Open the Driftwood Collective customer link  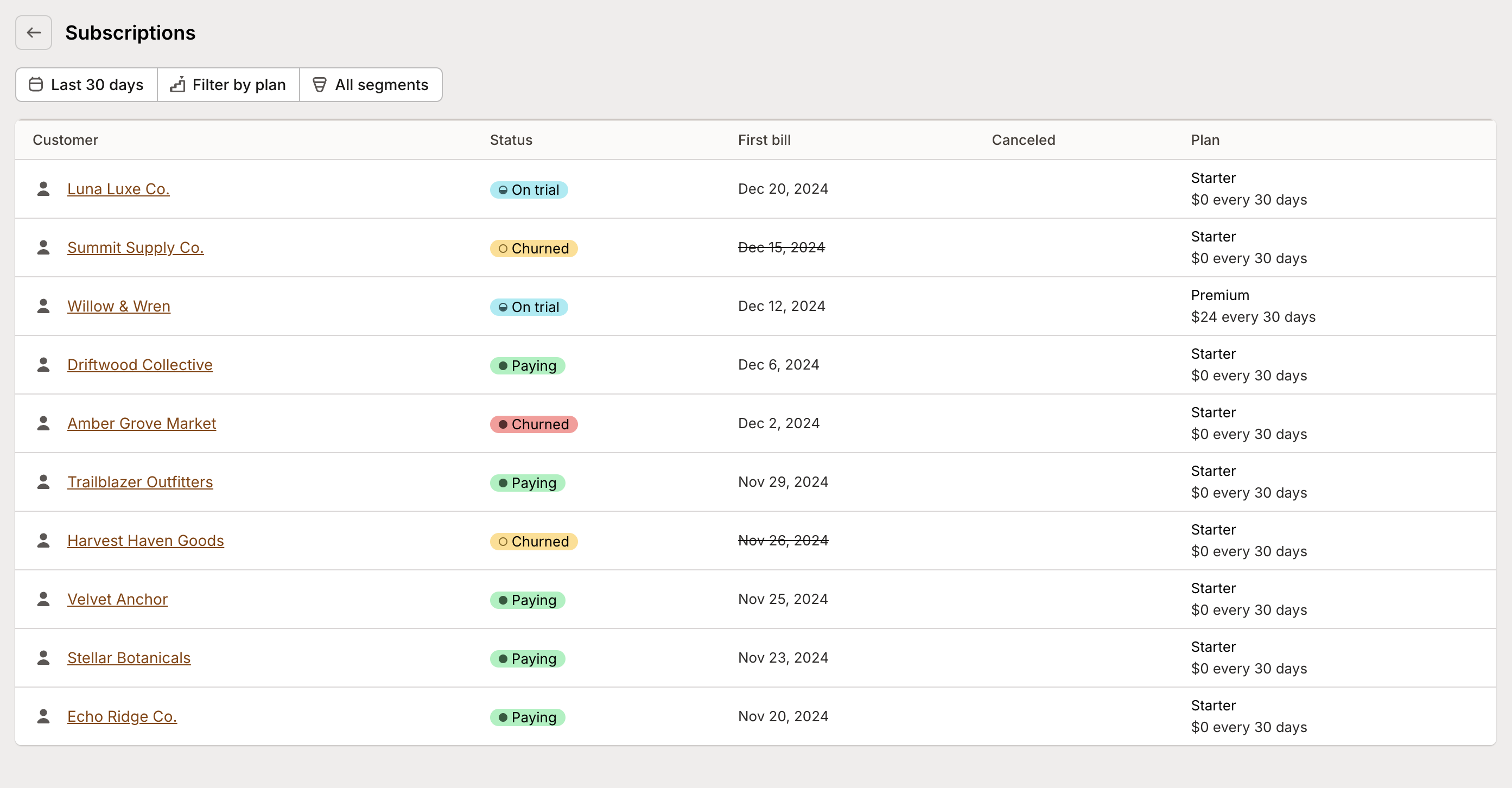139,365
